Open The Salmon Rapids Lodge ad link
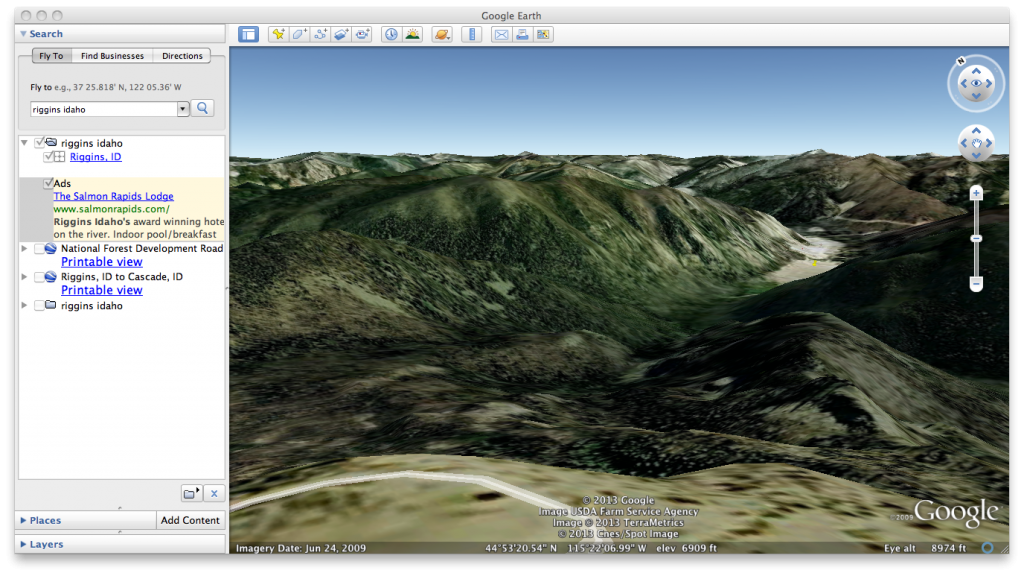The height and width of the screenshot is (575, 1024). coord(114,196)
